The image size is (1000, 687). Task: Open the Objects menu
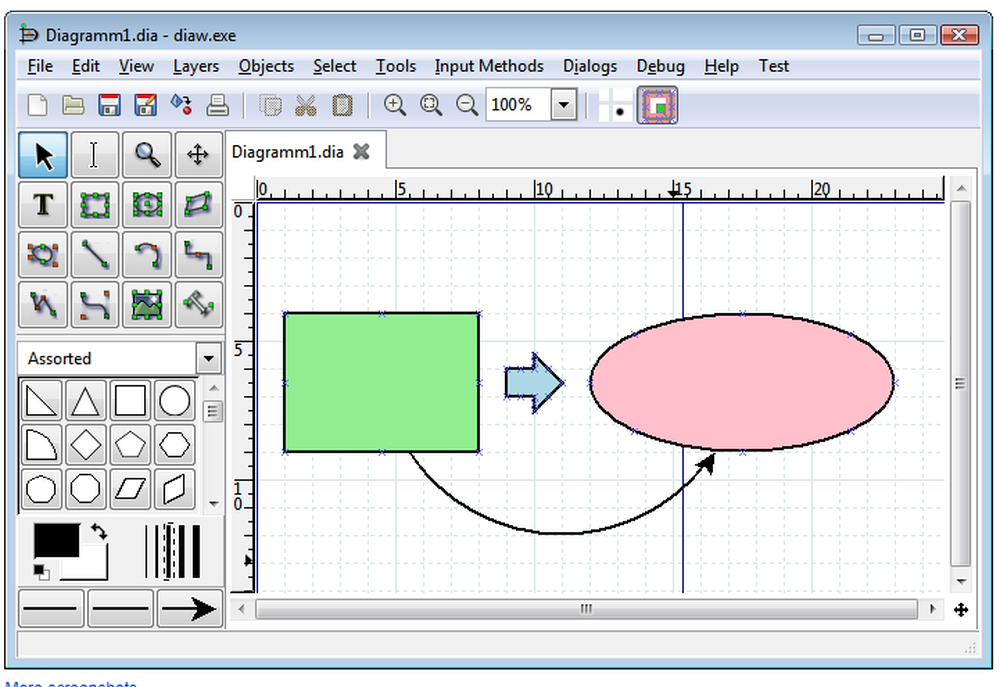tap(266, 66)
